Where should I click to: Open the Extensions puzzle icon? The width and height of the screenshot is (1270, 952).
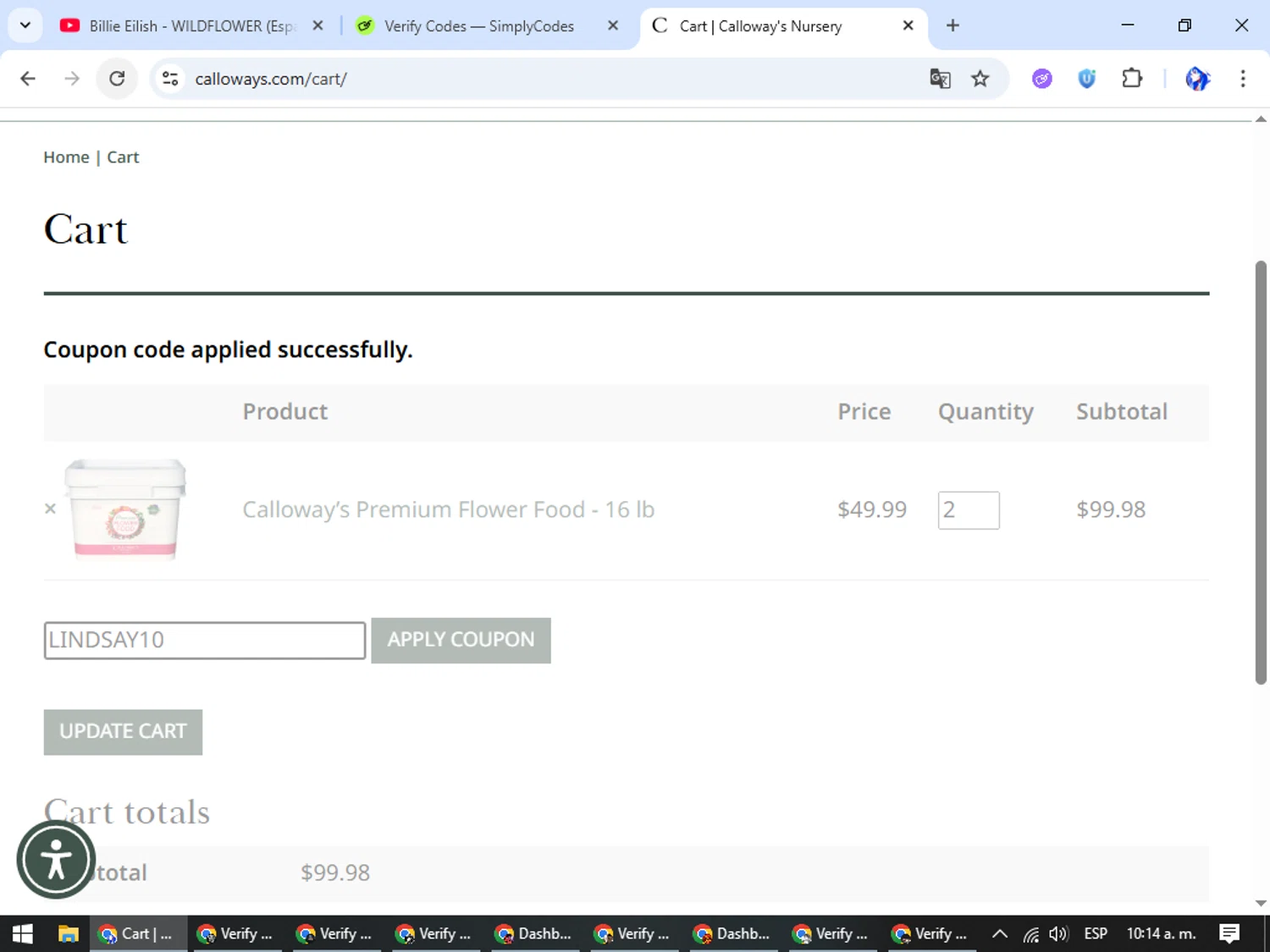(1131, 79)
